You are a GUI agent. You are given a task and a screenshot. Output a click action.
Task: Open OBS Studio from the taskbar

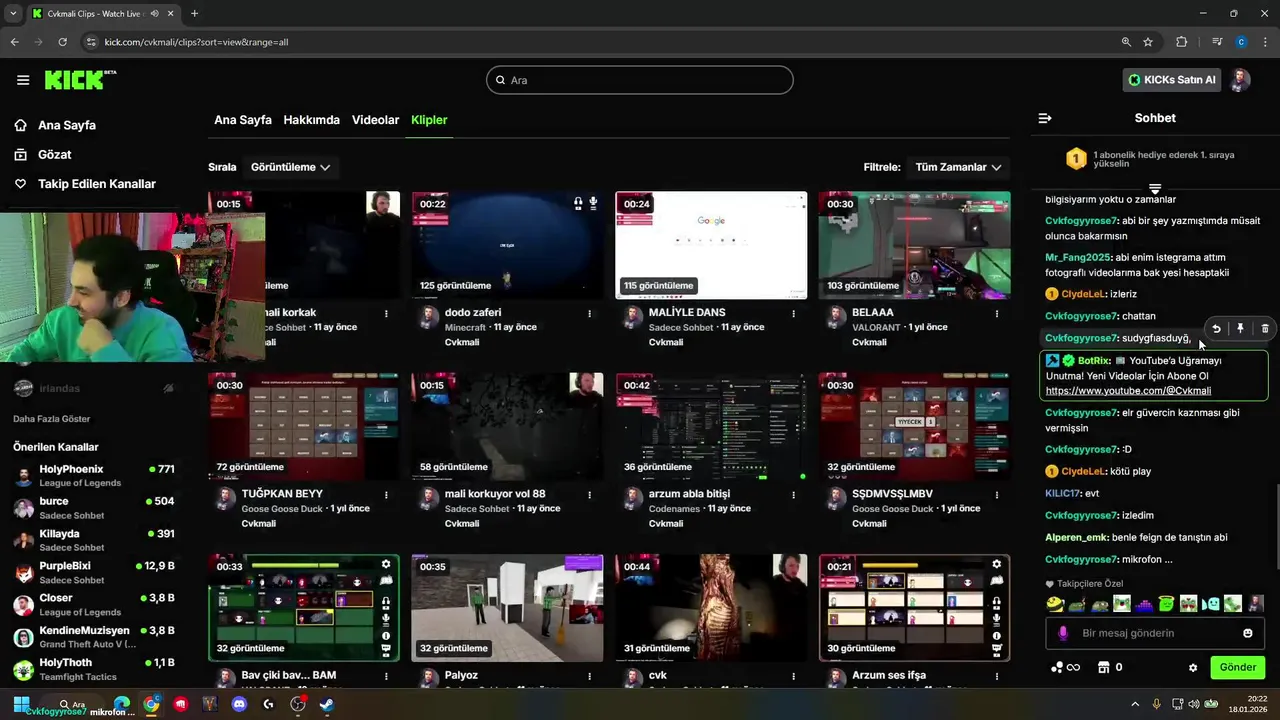click(298, 704)
